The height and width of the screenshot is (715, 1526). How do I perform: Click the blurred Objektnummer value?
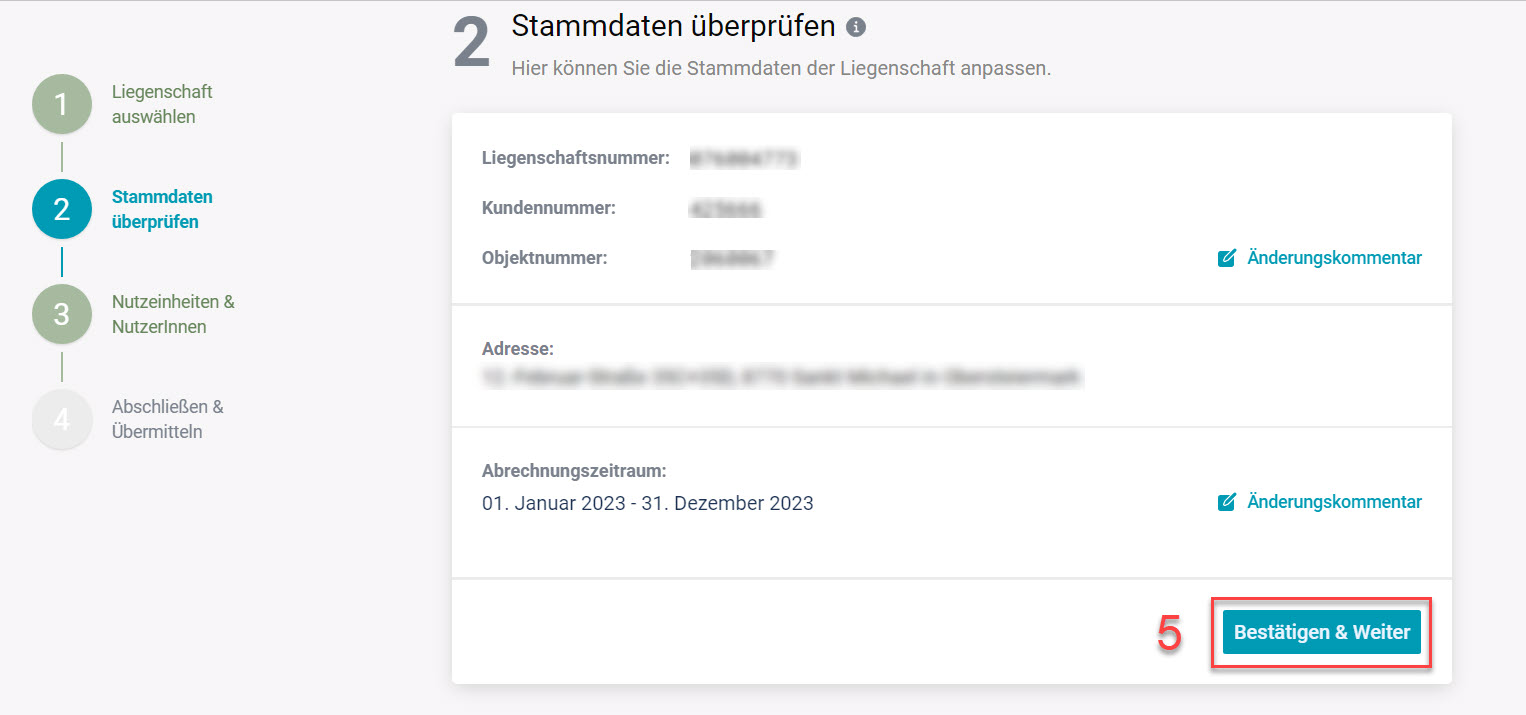pyautogui.click(x=732, y=258)
